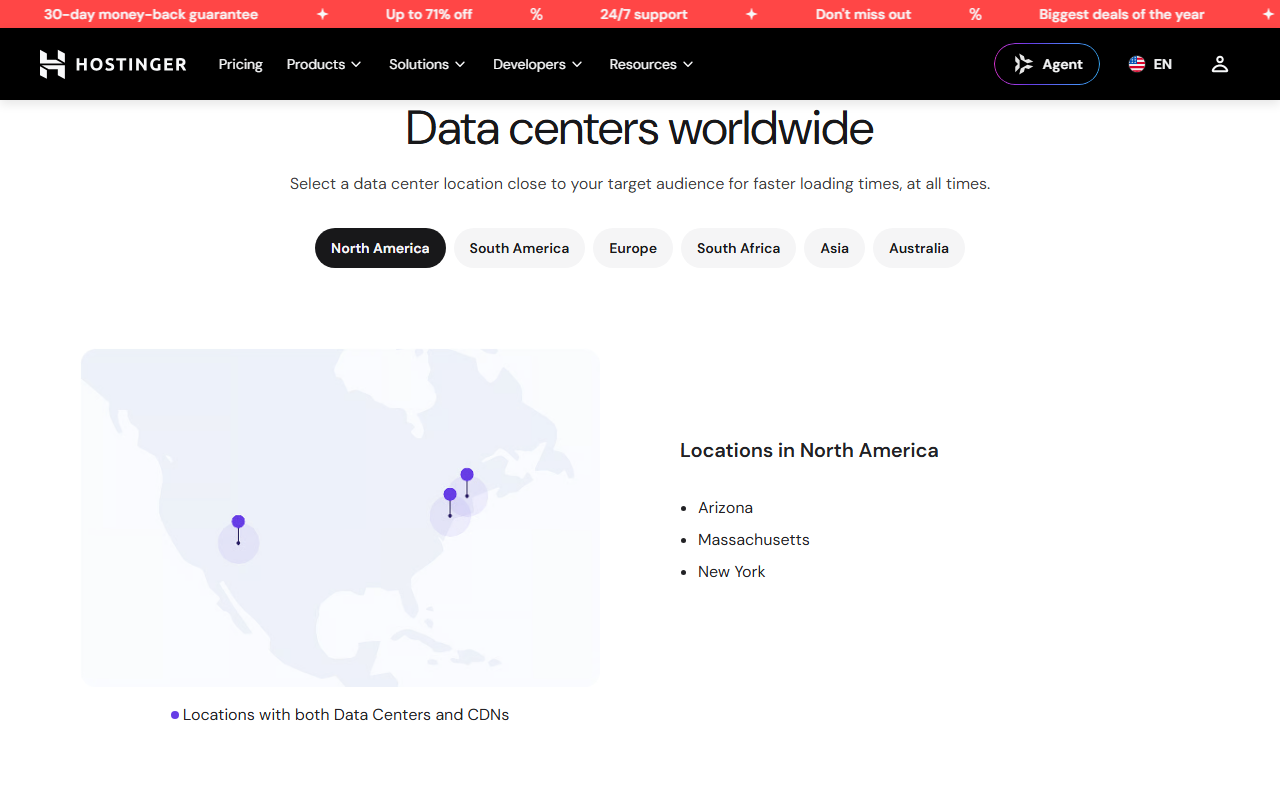The height and width of the screenshot is (800, 1280).
Task: Open the Agent button
Action: [1047, 64]
